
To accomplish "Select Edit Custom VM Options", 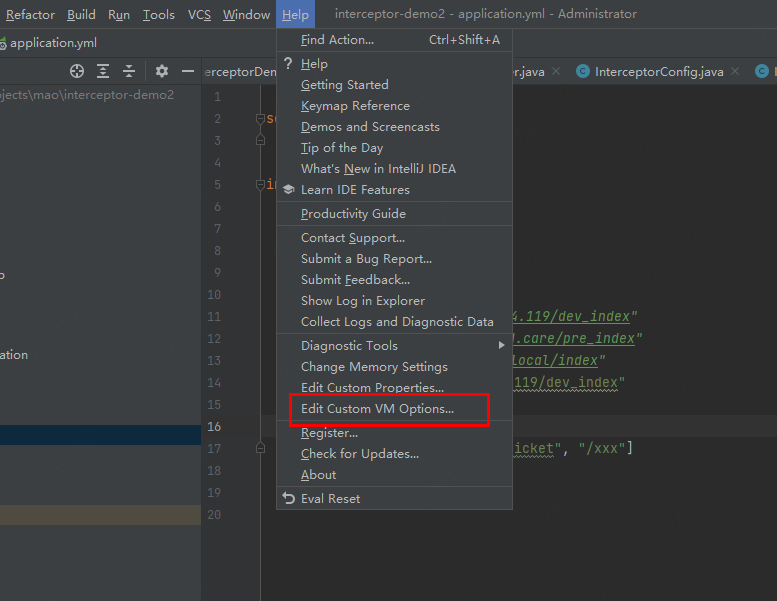I will coord(394,409).
